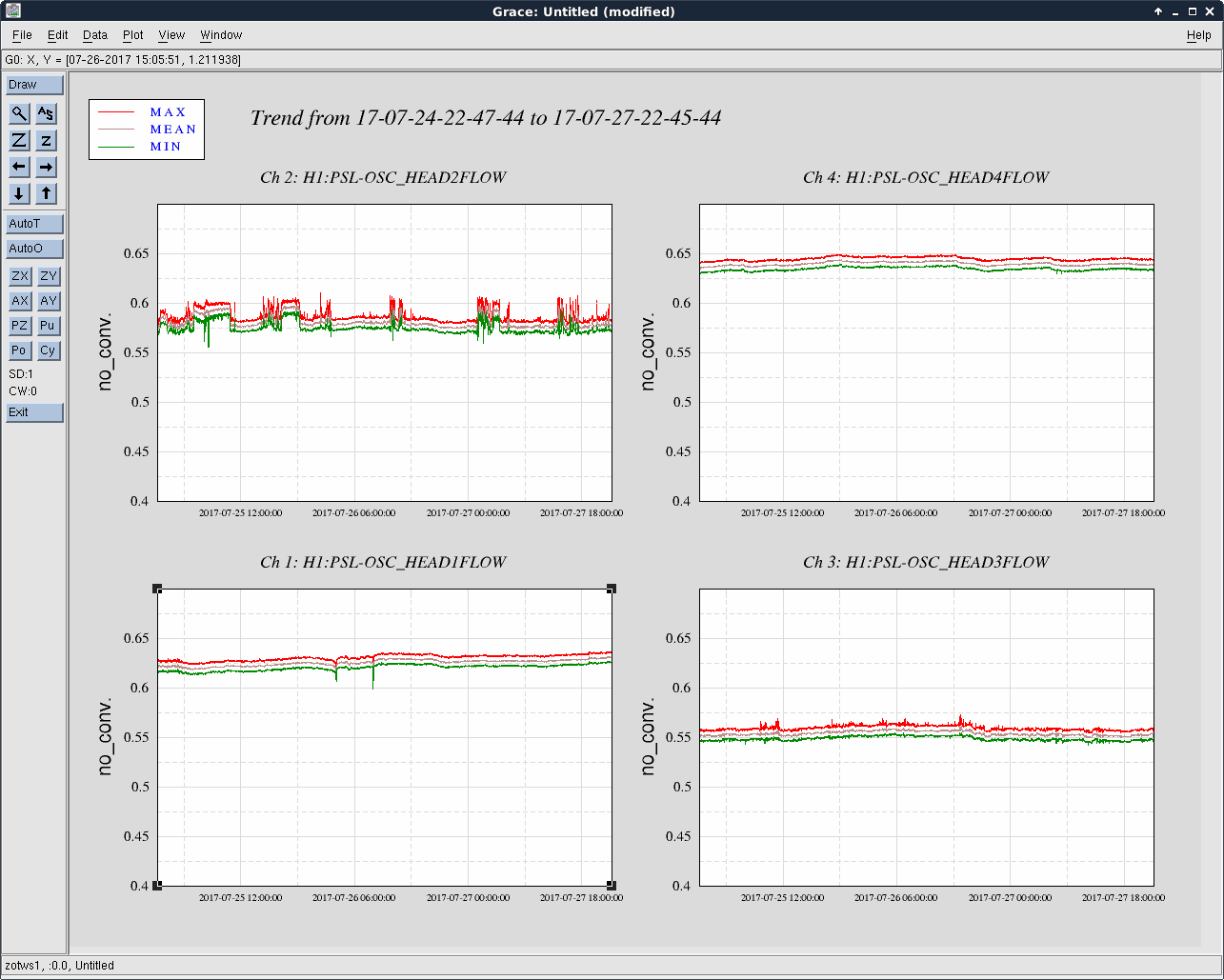1224x980 pixels.
Task: Open the File menu
Action: 22,35
